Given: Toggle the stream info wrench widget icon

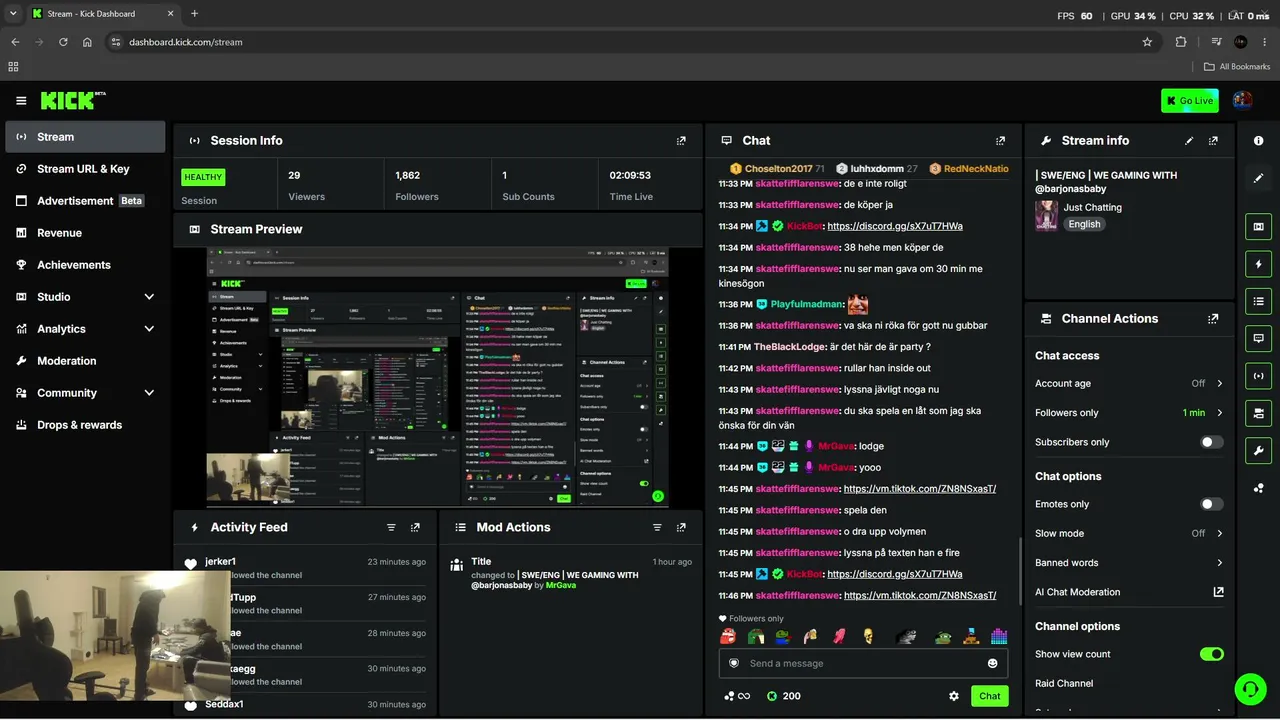Looking at the screenshot, I should point(1259,450).
